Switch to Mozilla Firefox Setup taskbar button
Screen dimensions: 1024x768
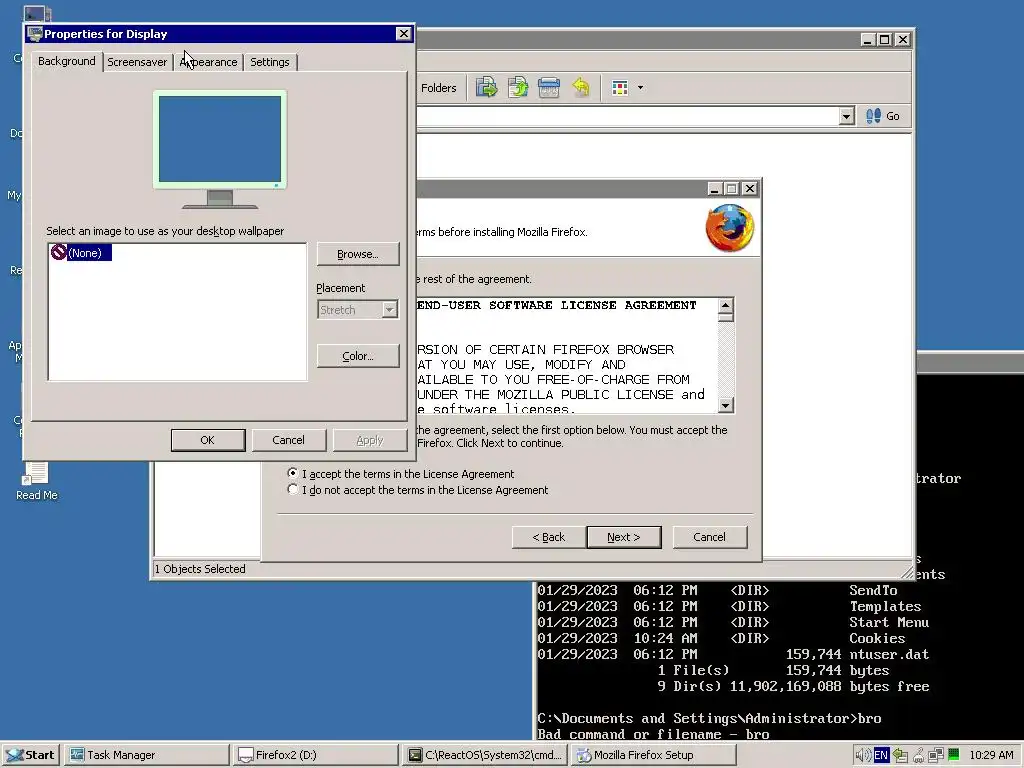[x=654, y=755]
